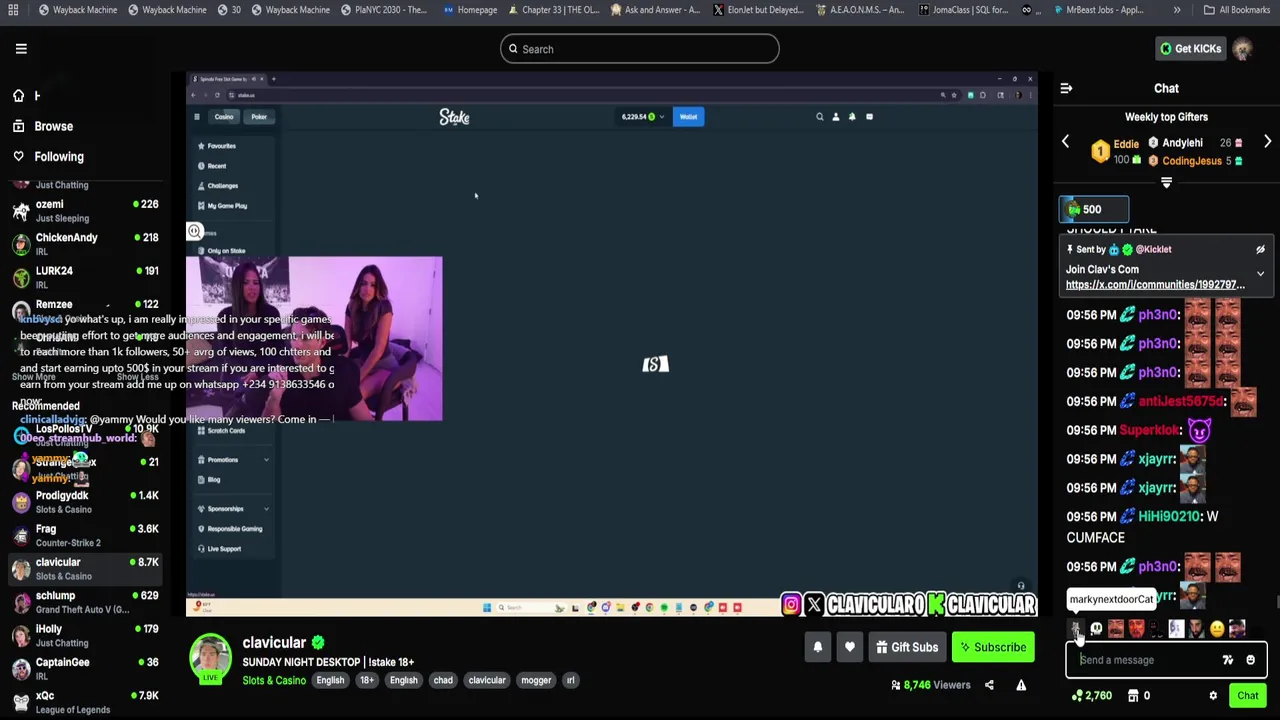Click the chad tag
This screenshot has height=720, width=1280.
point(443,681)
